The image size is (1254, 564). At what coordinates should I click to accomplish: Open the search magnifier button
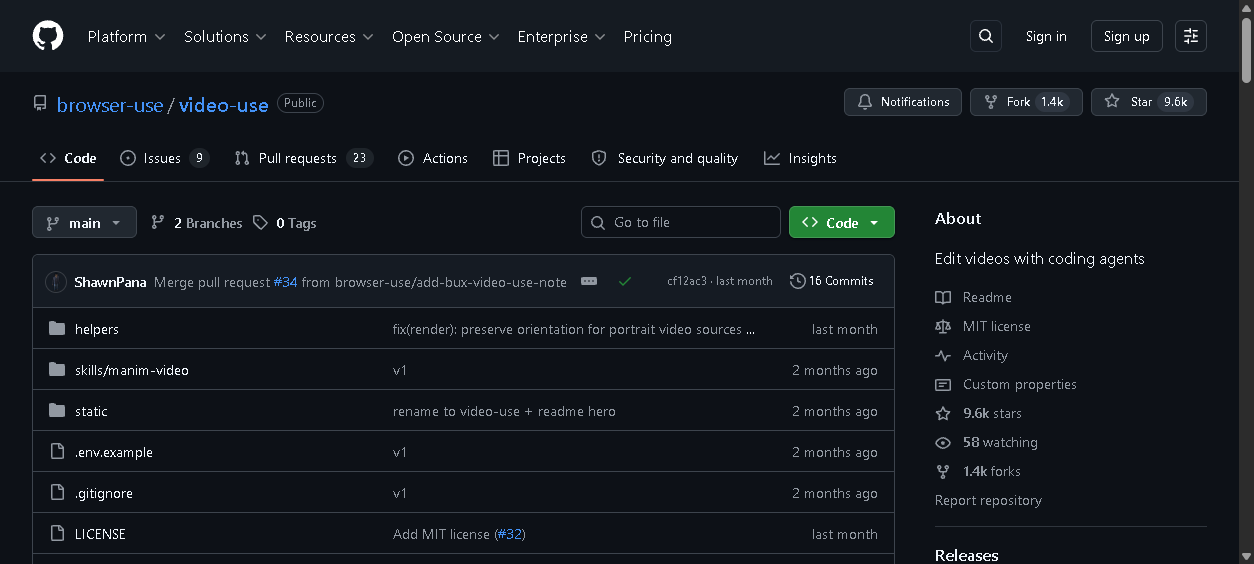[986, 36]
